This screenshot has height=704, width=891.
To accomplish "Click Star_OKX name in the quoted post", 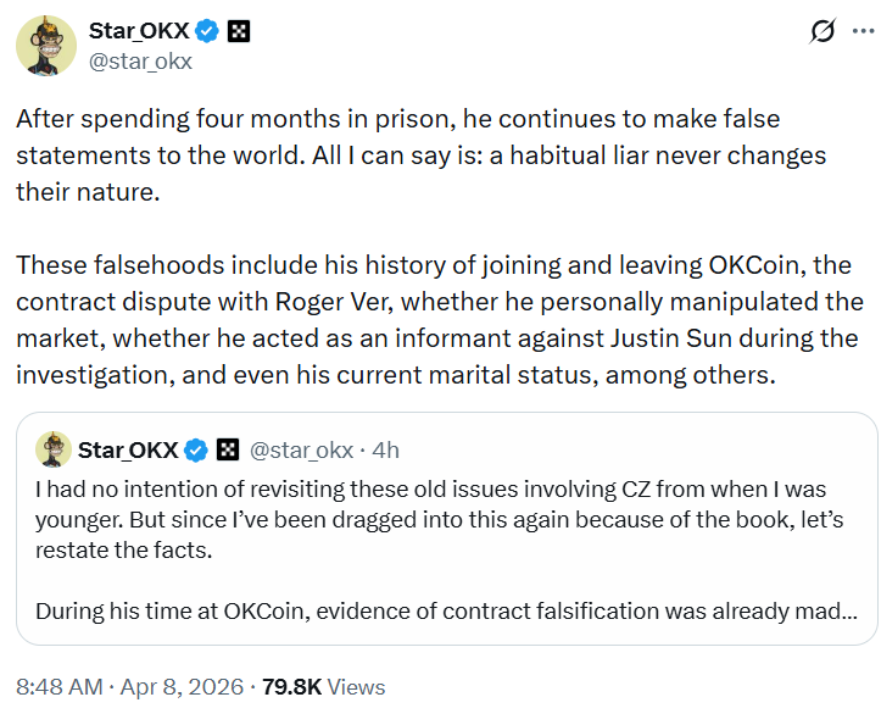I will [x=128, y=450].
